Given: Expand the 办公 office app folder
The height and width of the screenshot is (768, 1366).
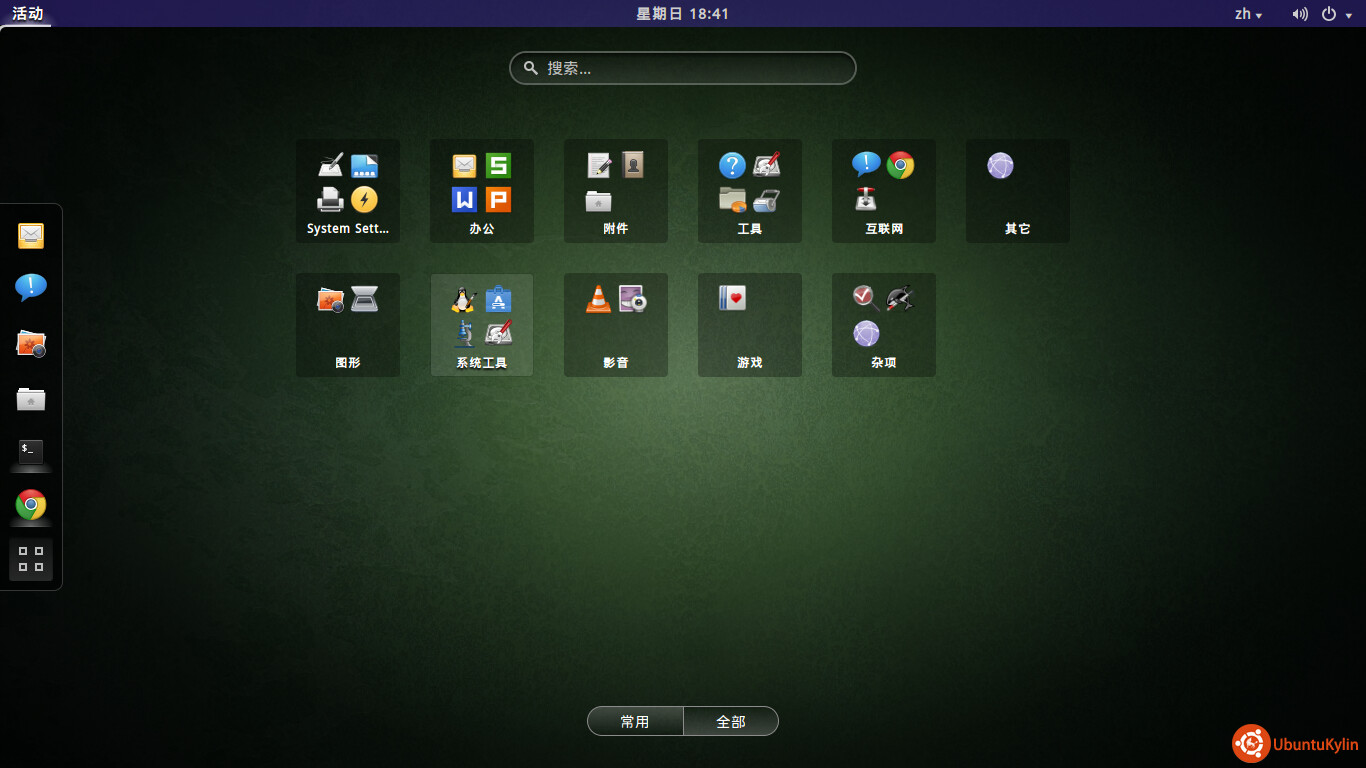Looking at the screenshot, I should [481, 191].
